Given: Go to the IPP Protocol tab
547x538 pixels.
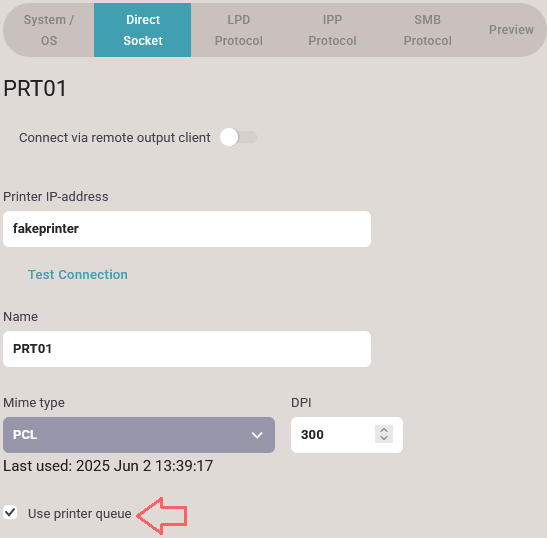Looking at the screenshot, I should pos(332,30).
